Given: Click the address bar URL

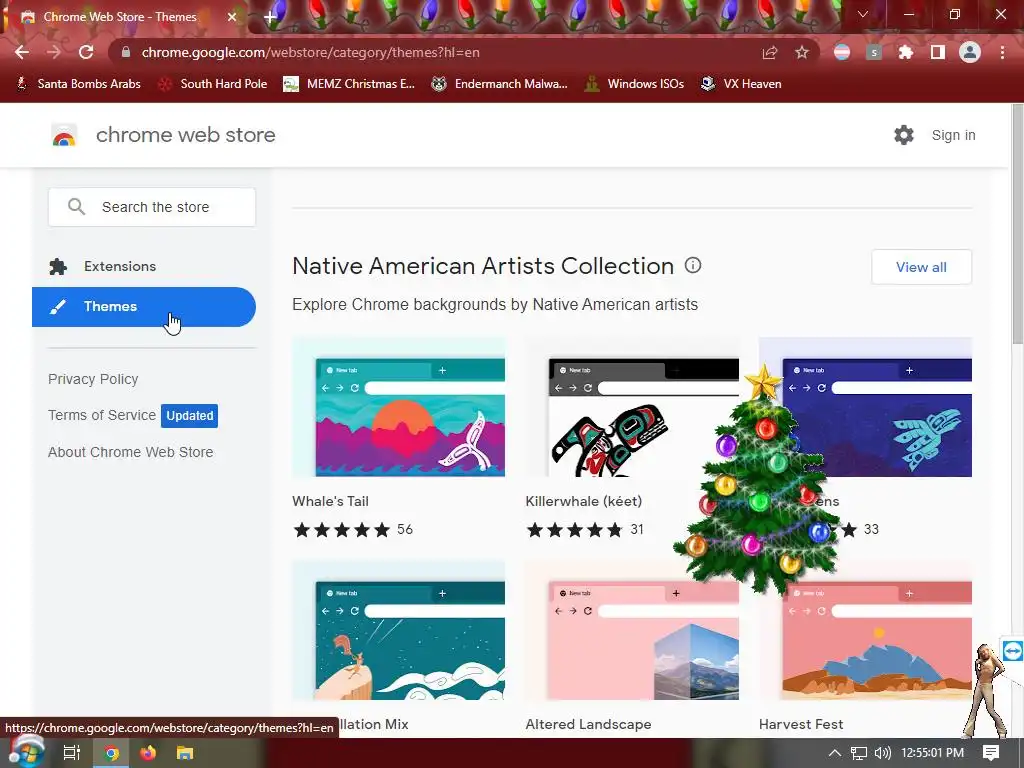Looking at the screenshot, I should 310,52.
